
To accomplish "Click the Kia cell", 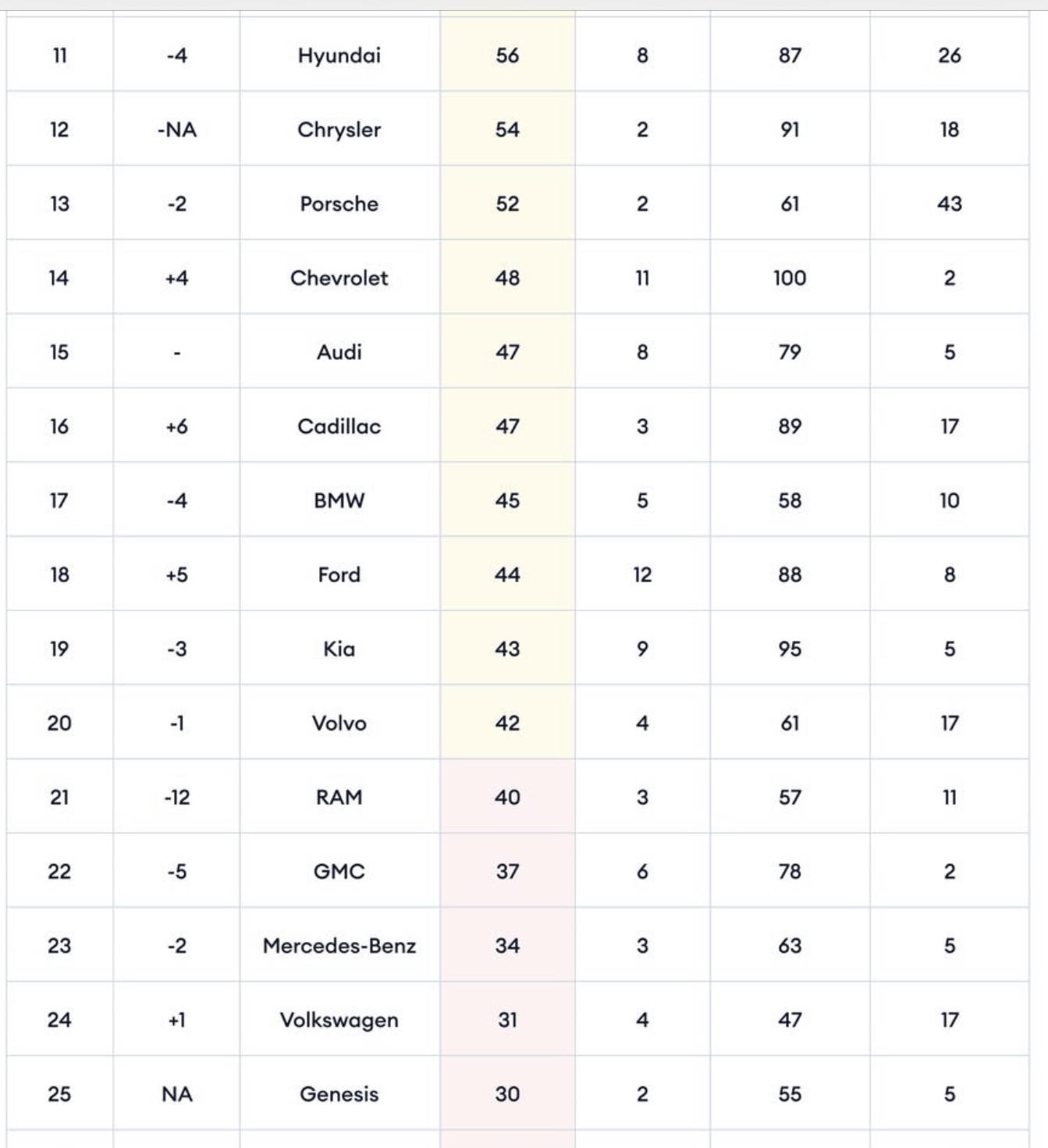I will pyautogui.click(x=339, y=649).
